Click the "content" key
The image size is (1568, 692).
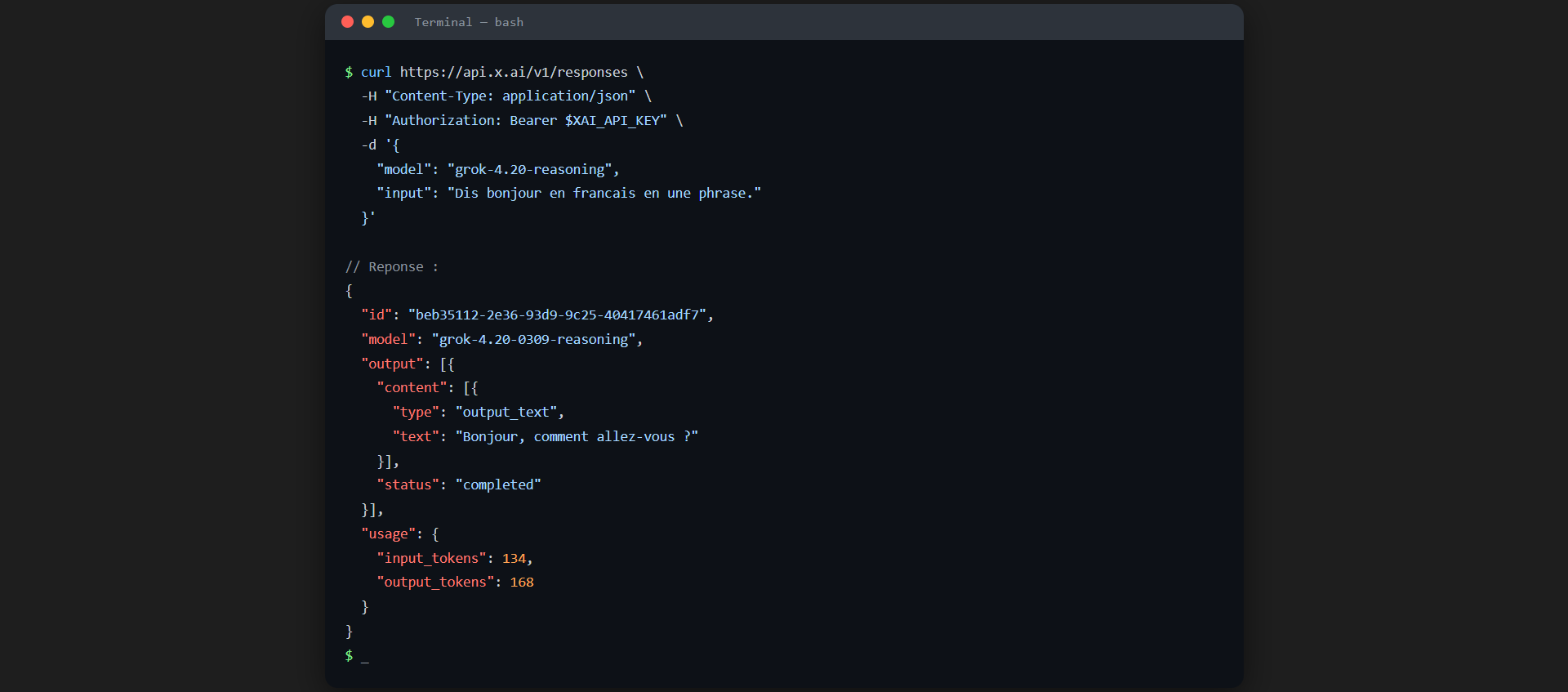tap(412, 387)
